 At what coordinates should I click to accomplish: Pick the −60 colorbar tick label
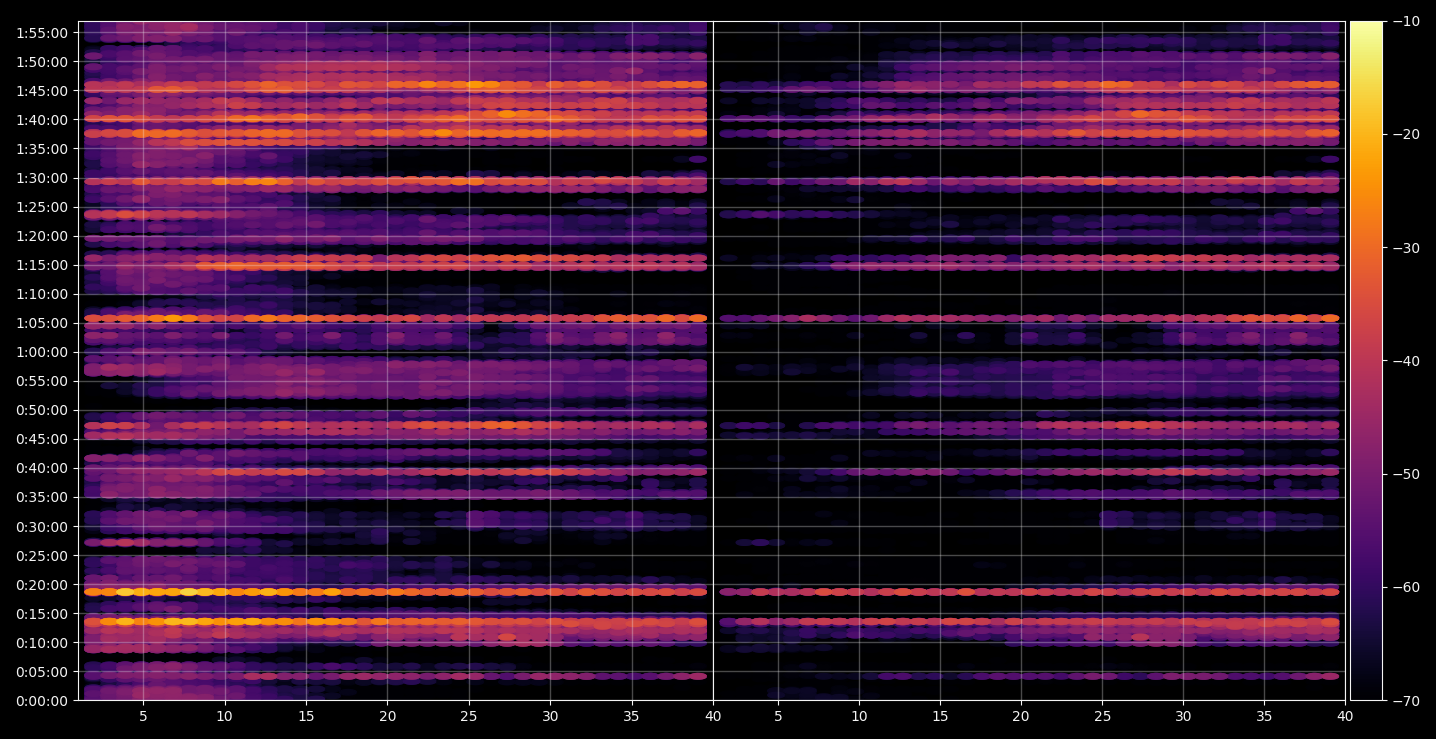(x=1406, y=587)
